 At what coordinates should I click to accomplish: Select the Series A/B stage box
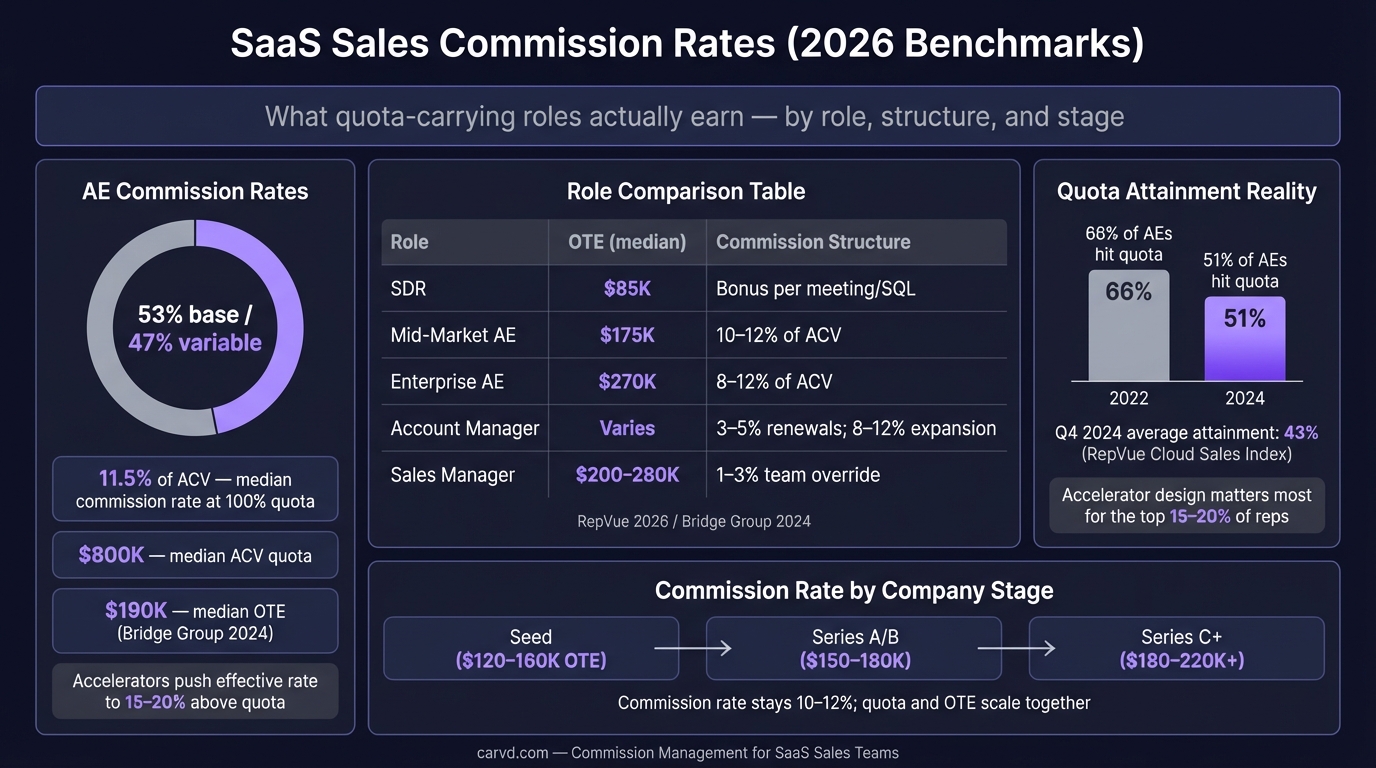853,648
